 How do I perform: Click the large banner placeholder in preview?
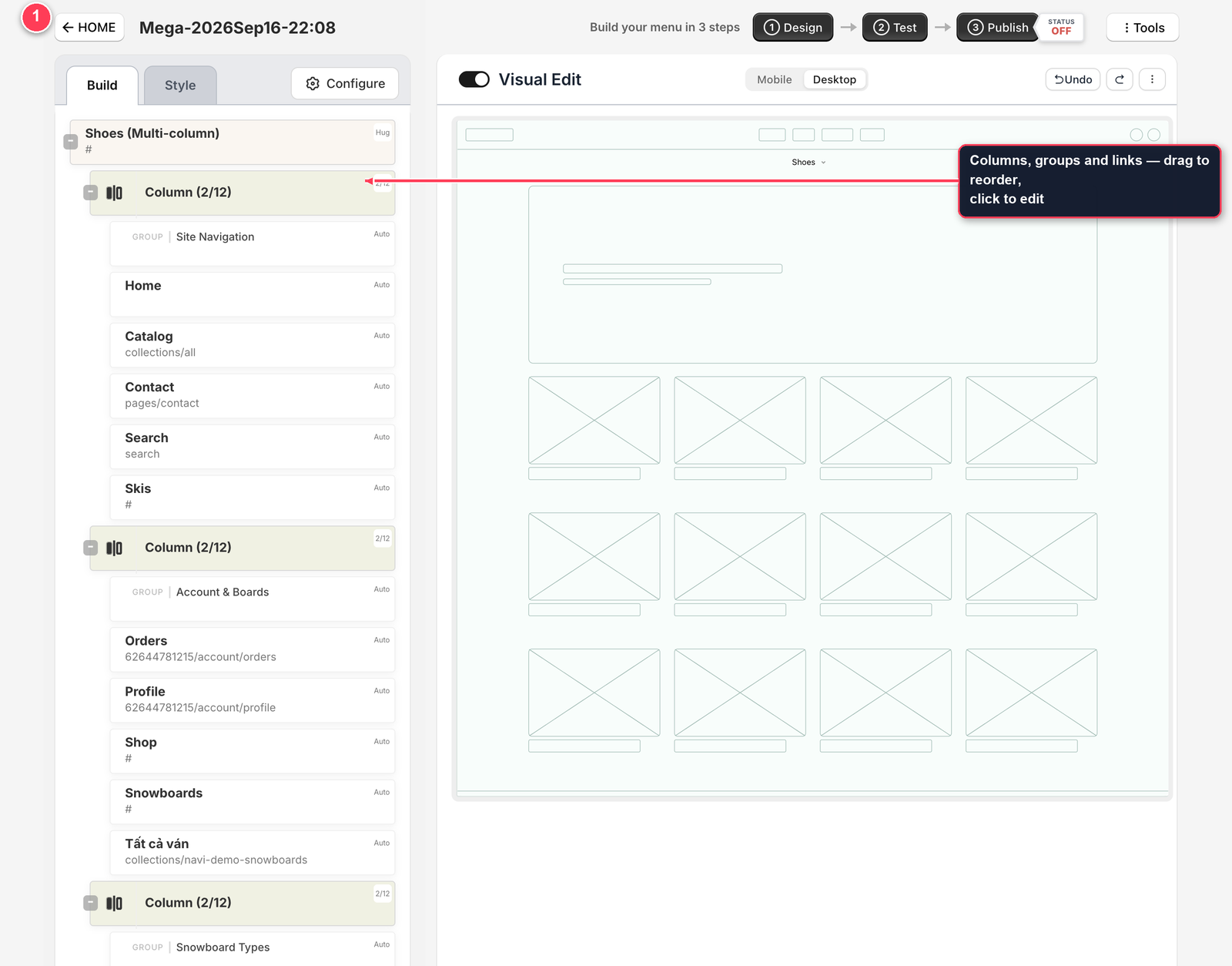[x=812, y=275]
